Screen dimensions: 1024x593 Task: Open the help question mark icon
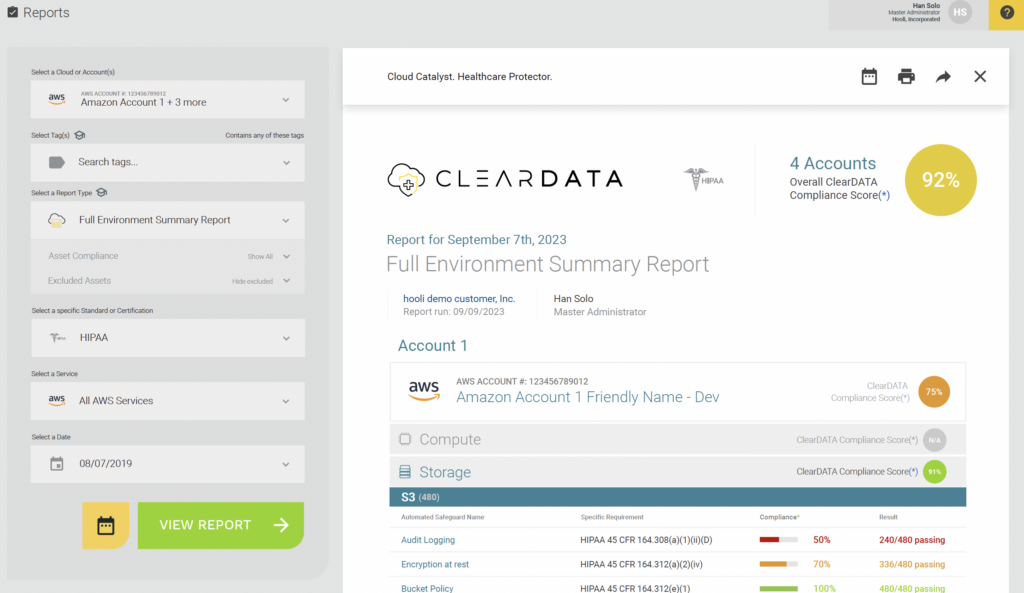pyautogui.click(x=1006, y=13)
